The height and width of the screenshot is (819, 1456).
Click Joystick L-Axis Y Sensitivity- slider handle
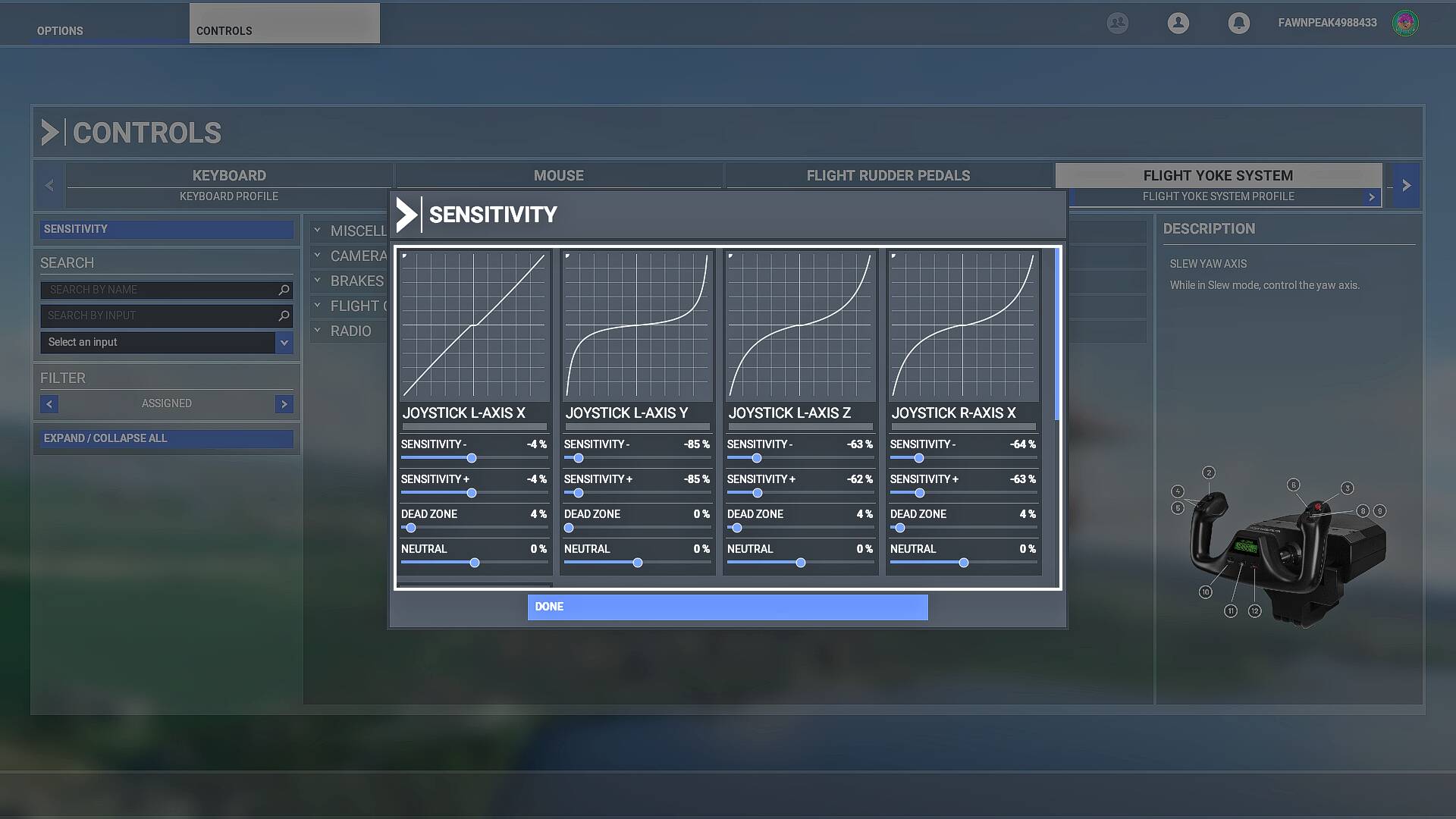click(x=579, y=458)
